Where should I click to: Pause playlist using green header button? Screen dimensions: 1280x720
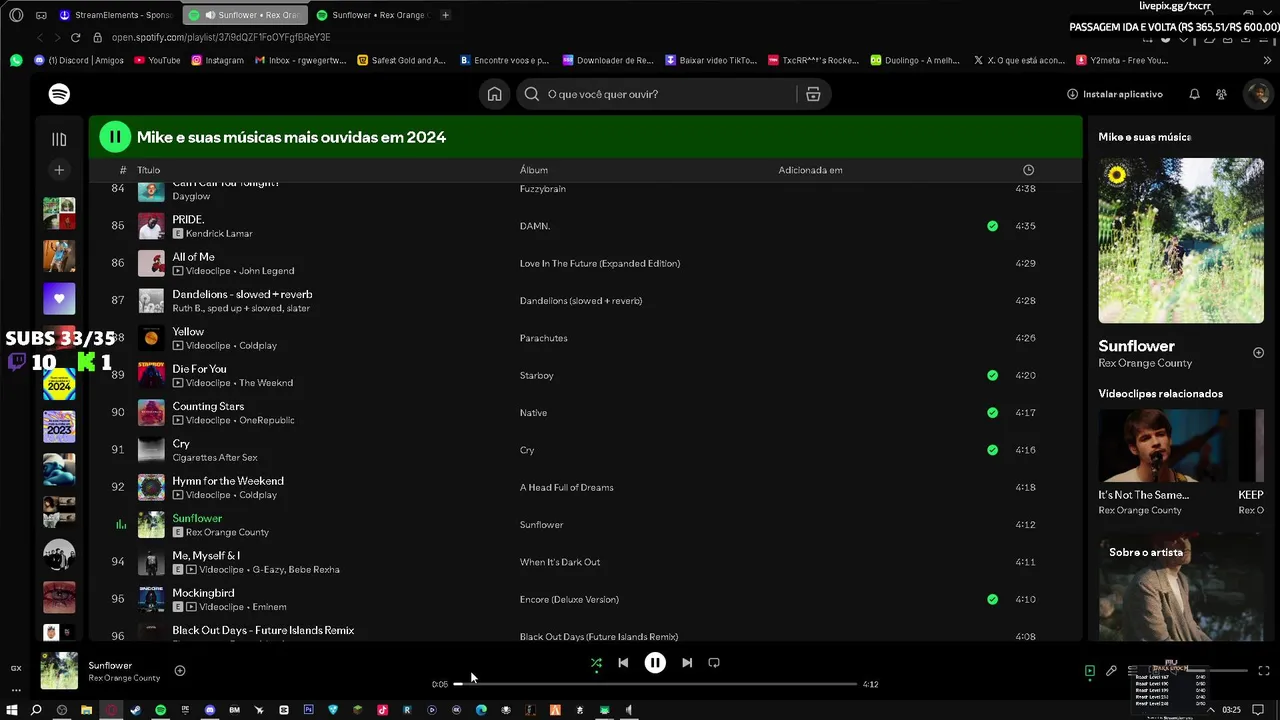115,137
